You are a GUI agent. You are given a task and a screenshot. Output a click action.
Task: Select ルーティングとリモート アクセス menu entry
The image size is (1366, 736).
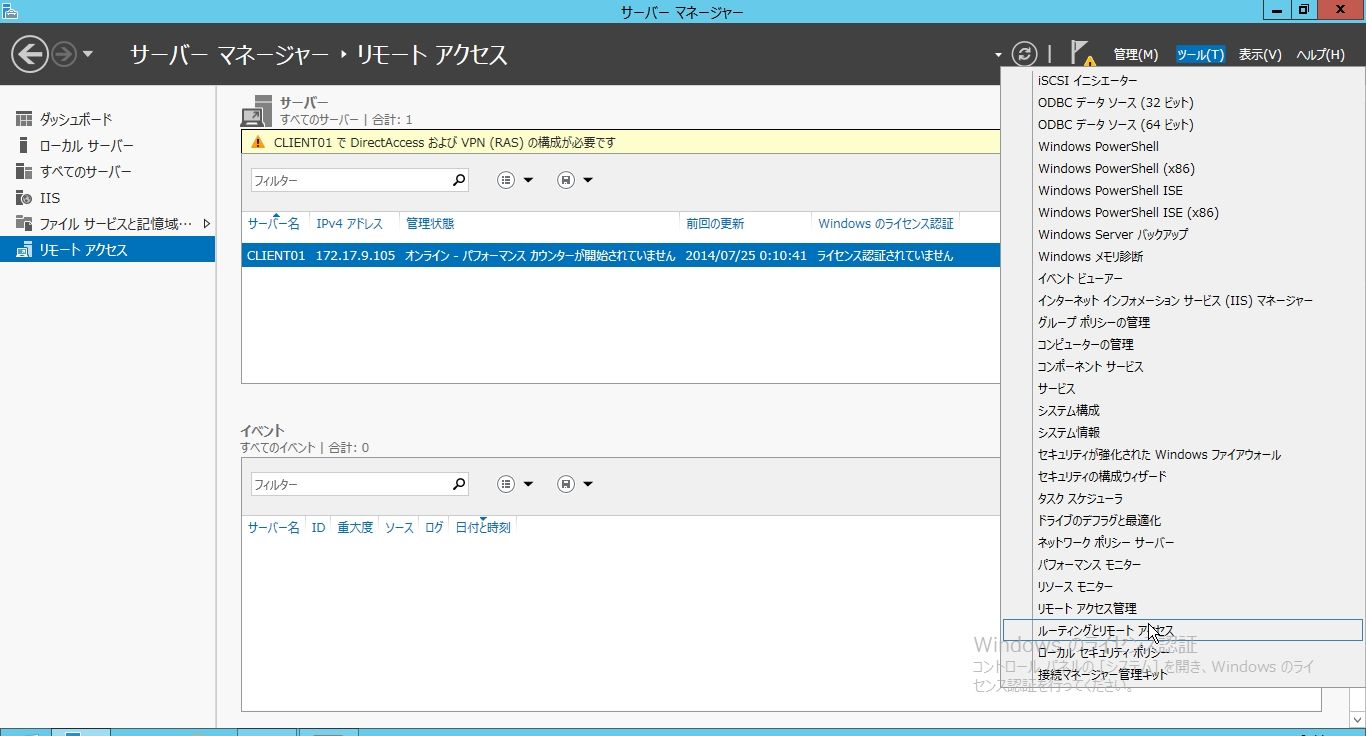click(x=1183, y=631)
